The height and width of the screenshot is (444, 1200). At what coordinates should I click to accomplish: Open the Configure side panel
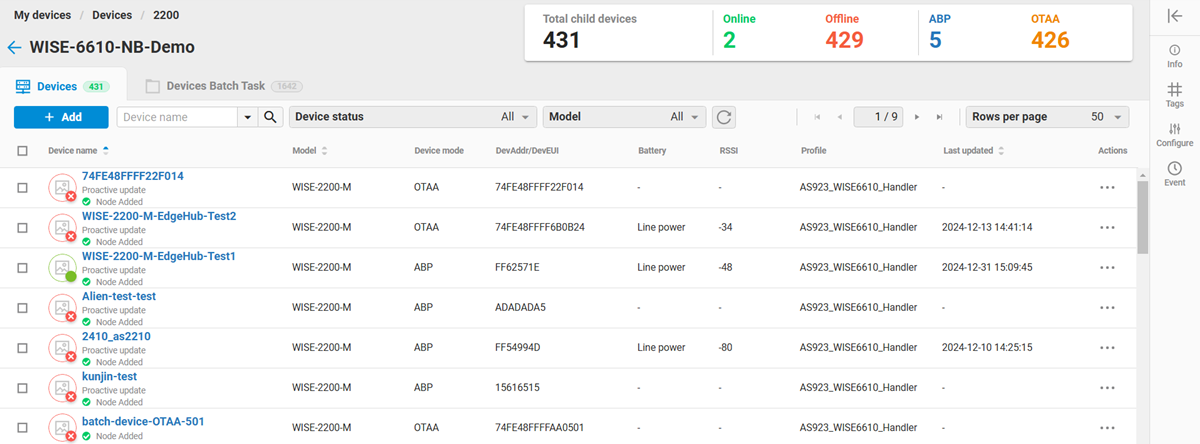click(1174, 134)
